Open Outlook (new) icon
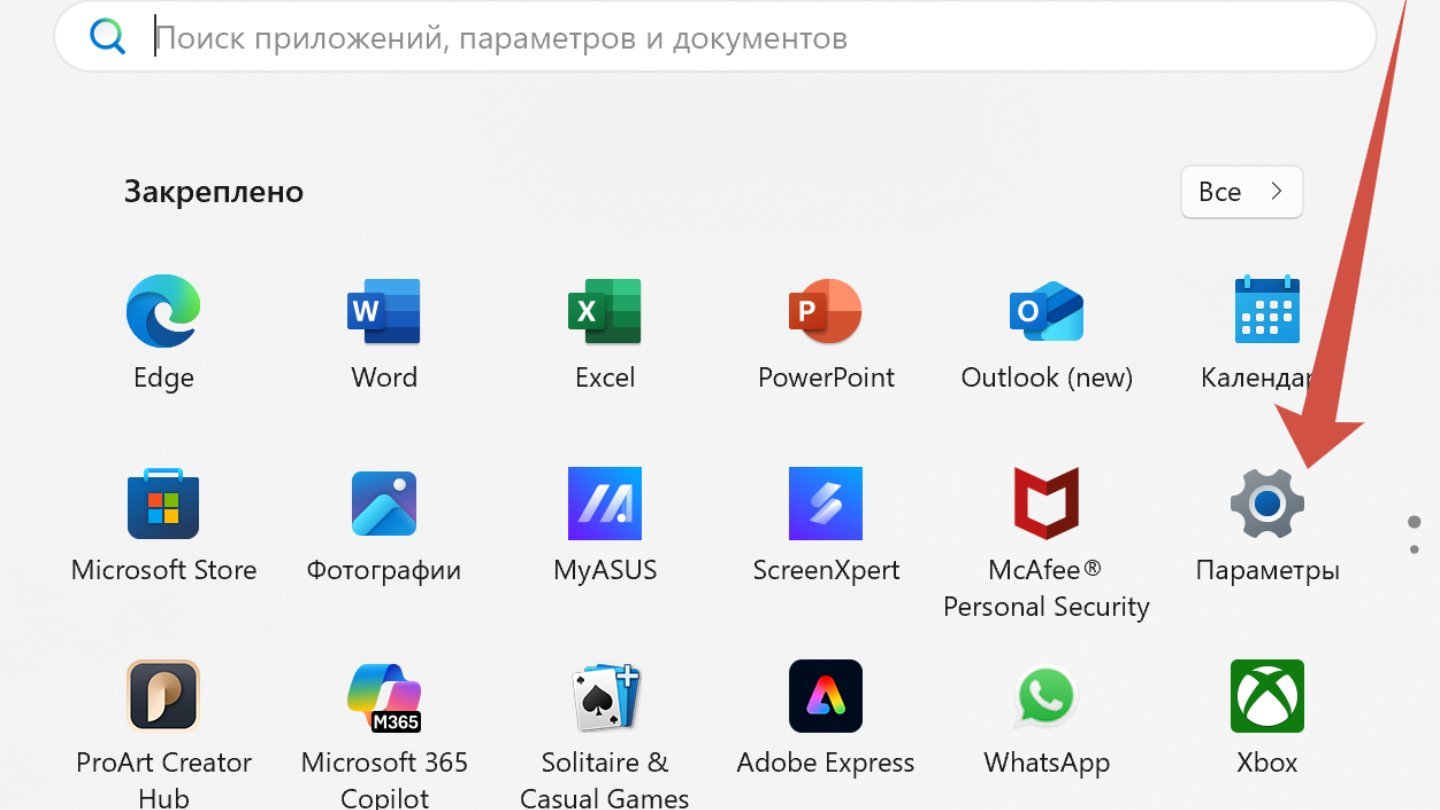Viewport: 1440px width, 810px height. tap(1047, 311)
